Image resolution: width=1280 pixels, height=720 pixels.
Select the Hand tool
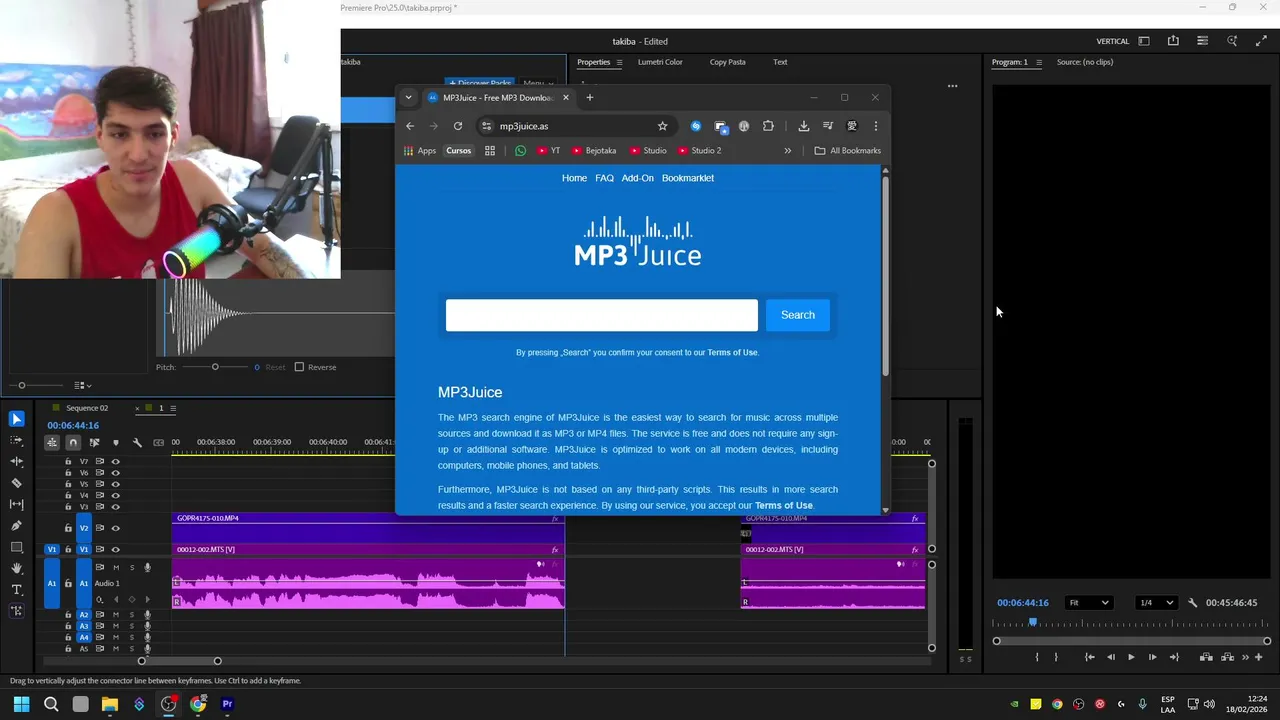pyautogui.click(x=16, y=568)
